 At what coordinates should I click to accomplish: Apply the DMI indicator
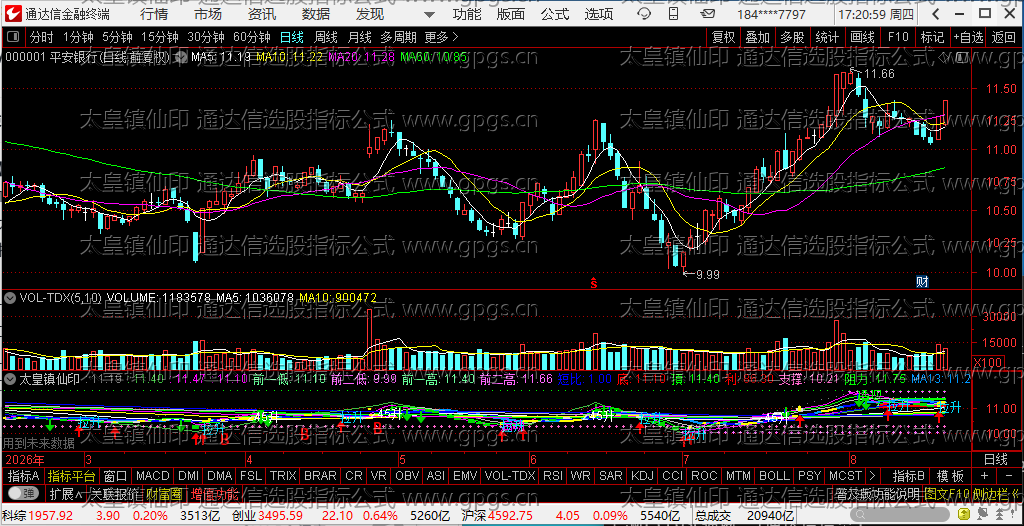pyautogui.click(x=188, y=476)
